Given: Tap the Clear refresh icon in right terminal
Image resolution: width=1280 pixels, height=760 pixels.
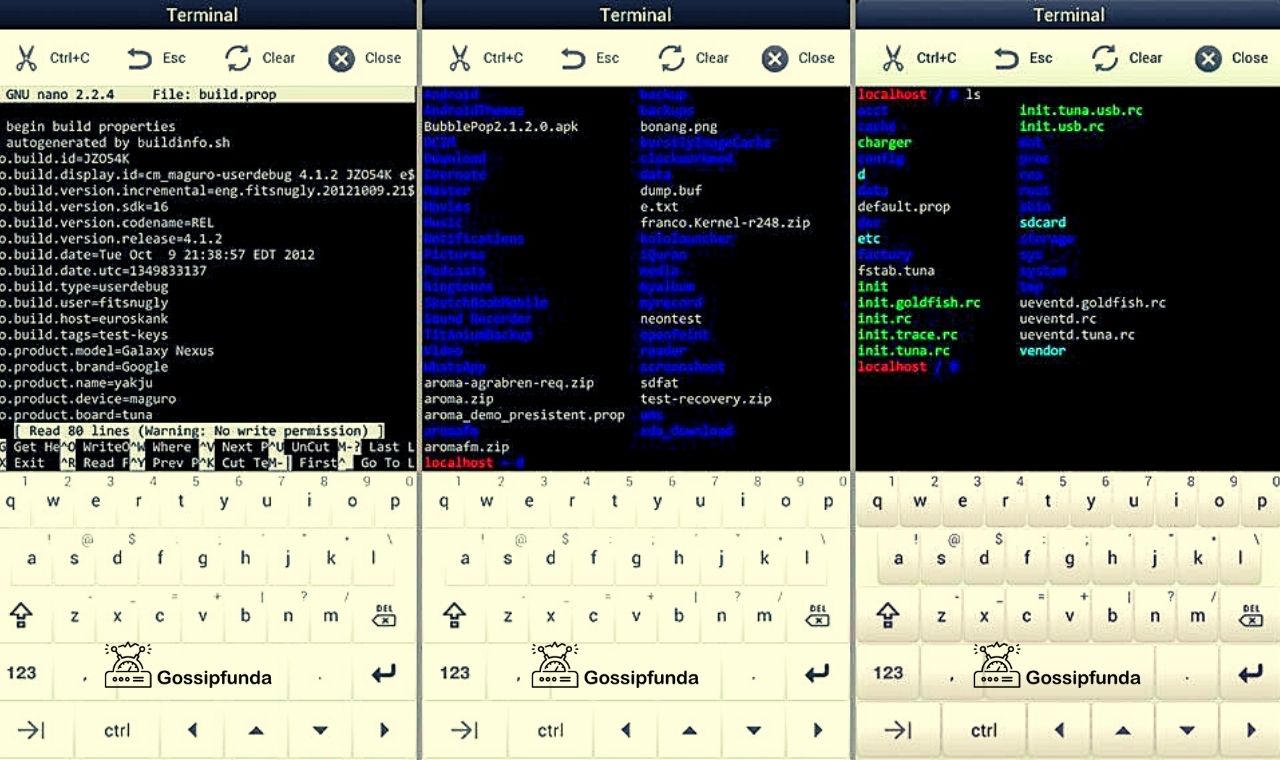Looking at the screenshot, I should click(x=1104, y=58).
